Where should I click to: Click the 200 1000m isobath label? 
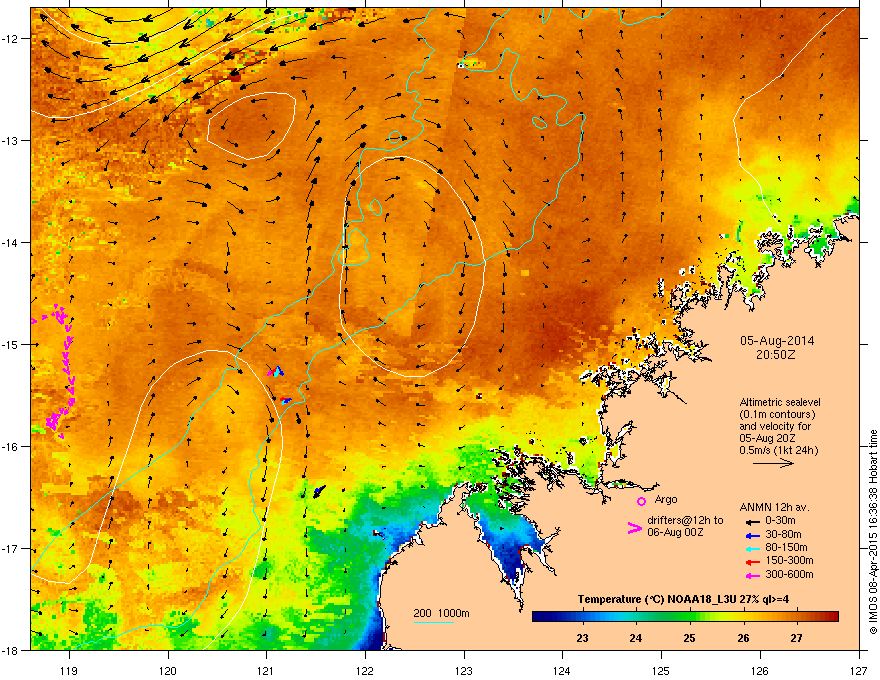(441, 613)
